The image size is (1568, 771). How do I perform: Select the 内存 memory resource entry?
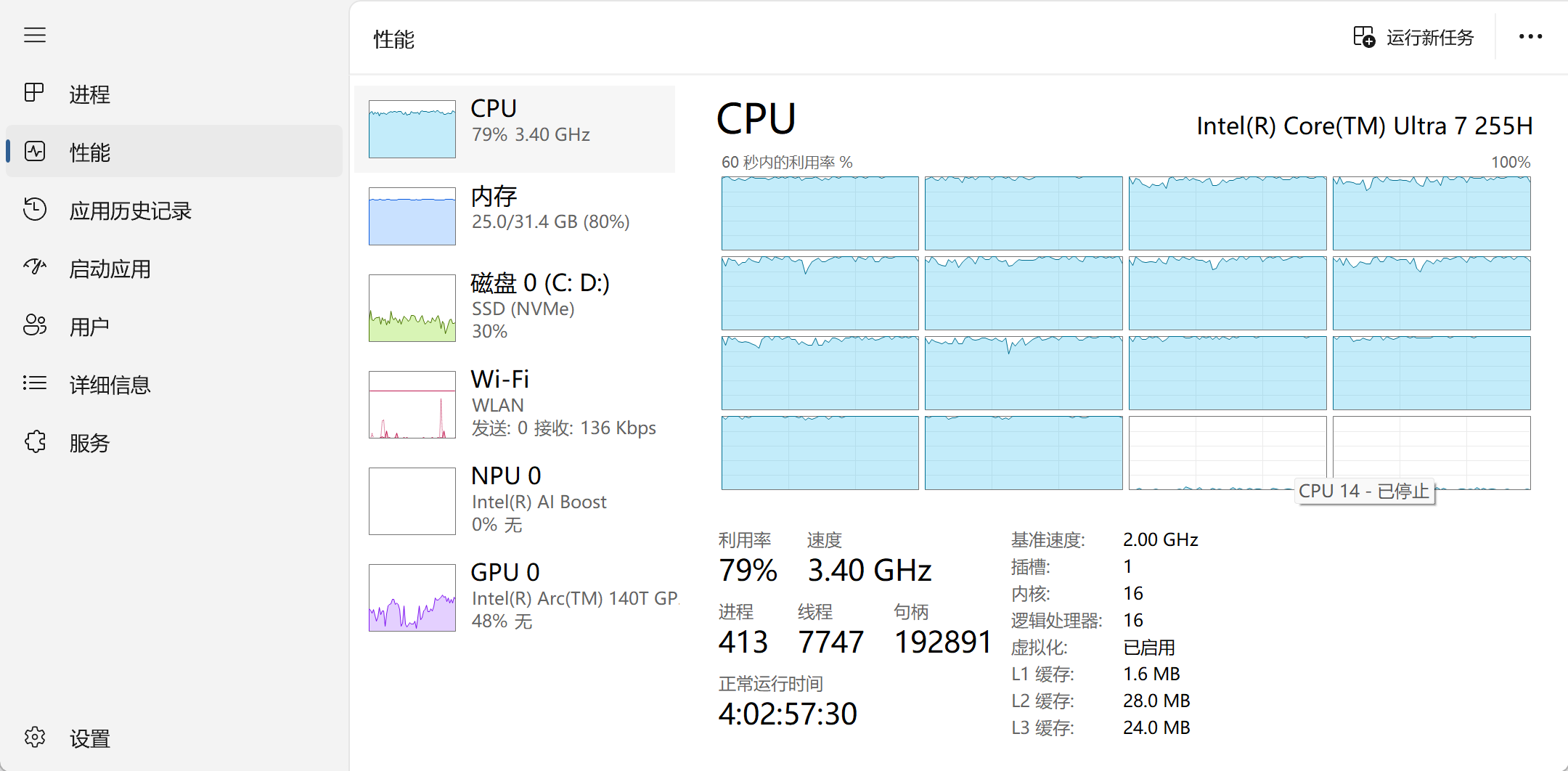(x=515, y=216)
